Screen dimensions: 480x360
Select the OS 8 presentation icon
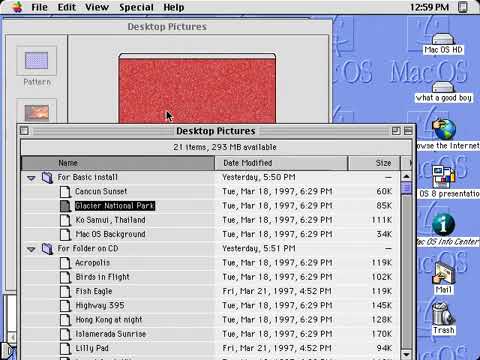click(444, 177)
